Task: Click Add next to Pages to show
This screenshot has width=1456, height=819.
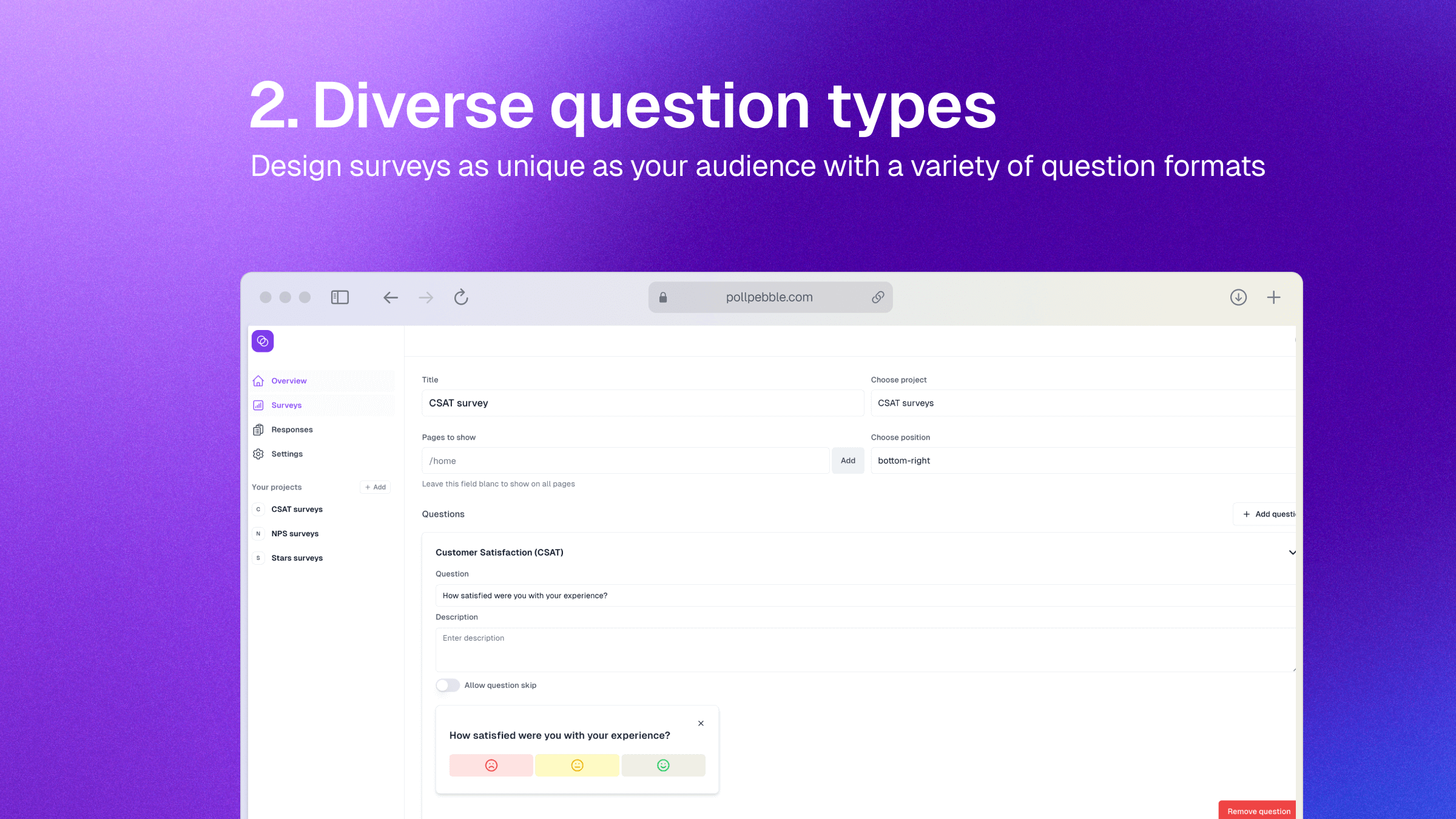Action: pos(848,460)
